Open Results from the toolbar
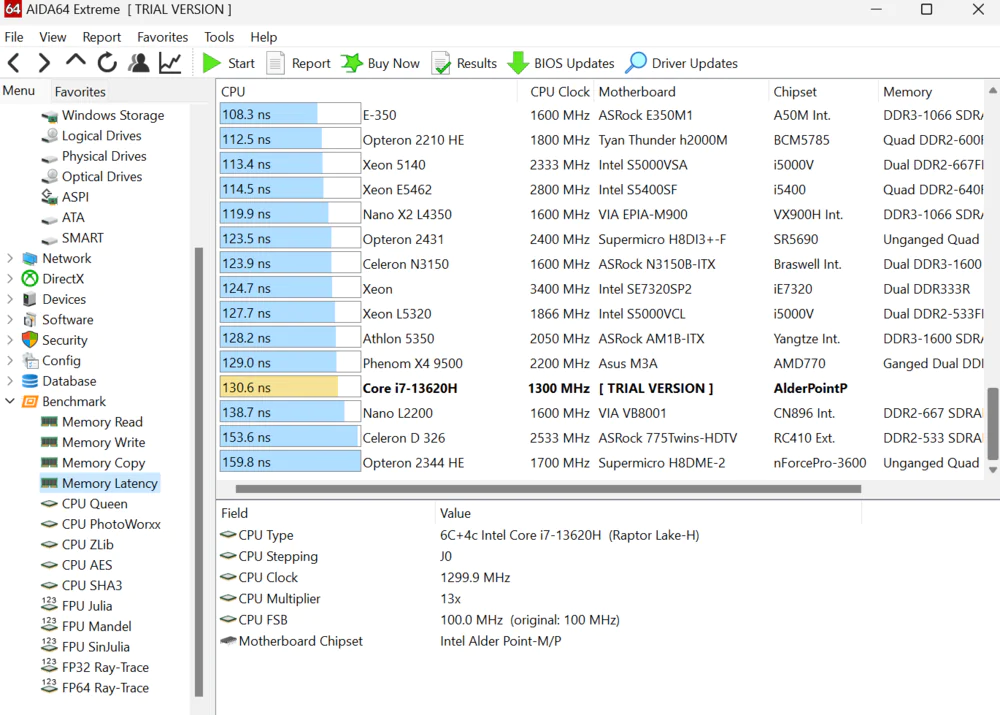This screenshot has height=715, width=1000. point(464,63)
